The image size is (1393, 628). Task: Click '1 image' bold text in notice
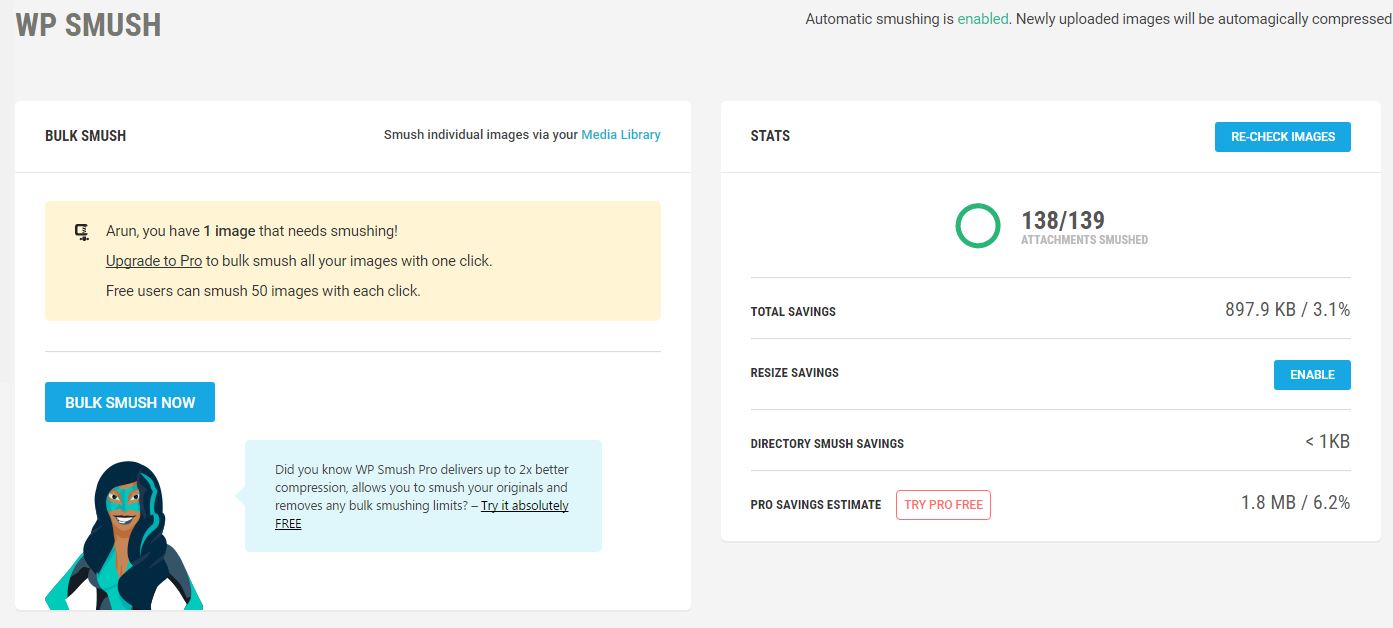229,231
